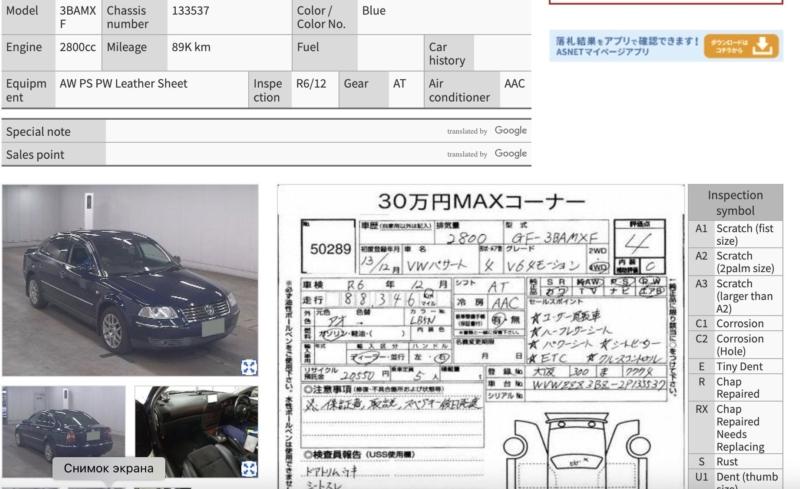Click the Google logo in Sales point row
Image resolution: width=800 pixels, height=489 pixels.
coord(510,154)
